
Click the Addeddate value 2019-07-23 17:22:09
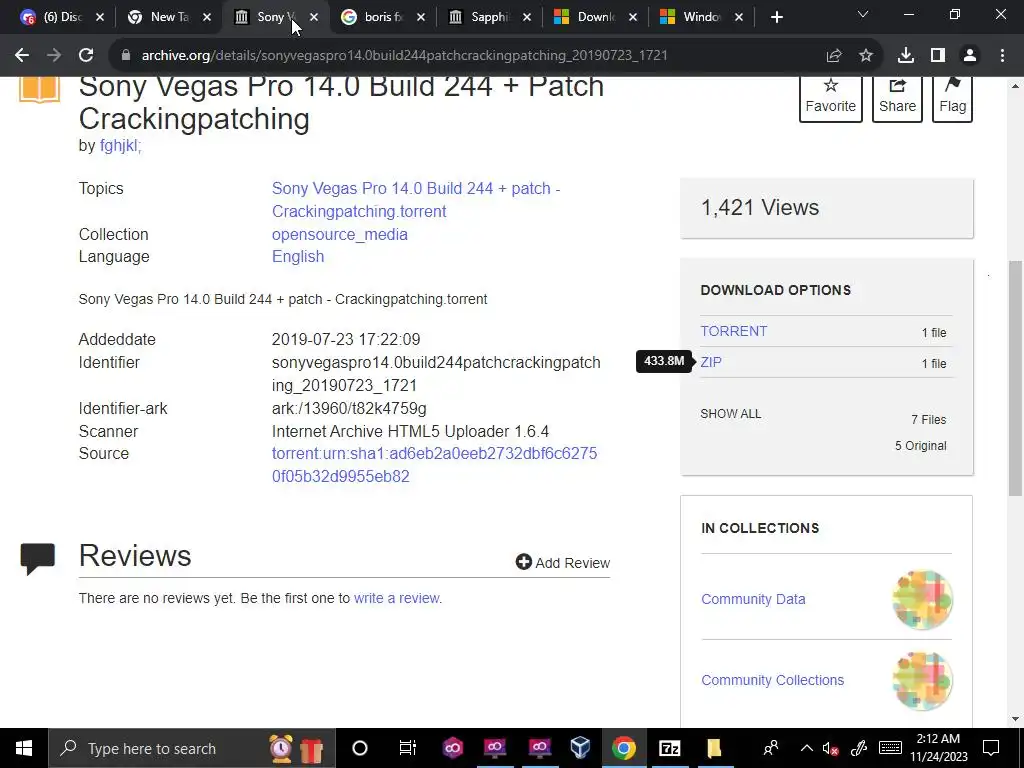coord(345,340)
